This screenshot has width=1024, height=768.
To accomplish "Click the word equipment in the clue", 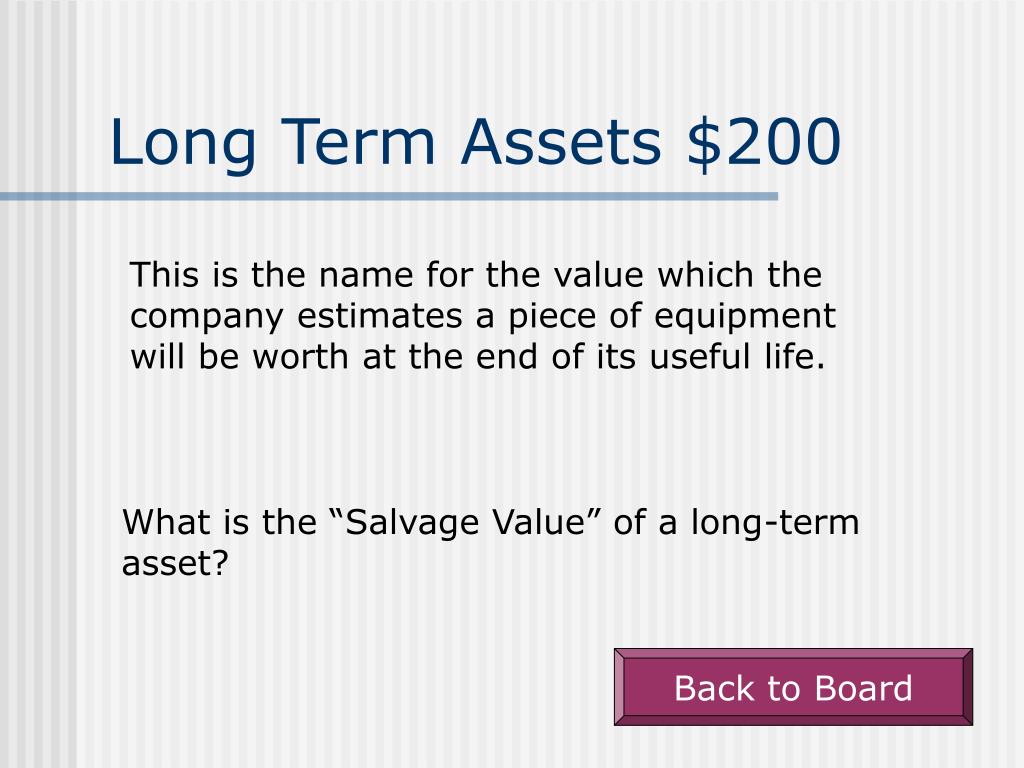I will (x=744, y=318).
